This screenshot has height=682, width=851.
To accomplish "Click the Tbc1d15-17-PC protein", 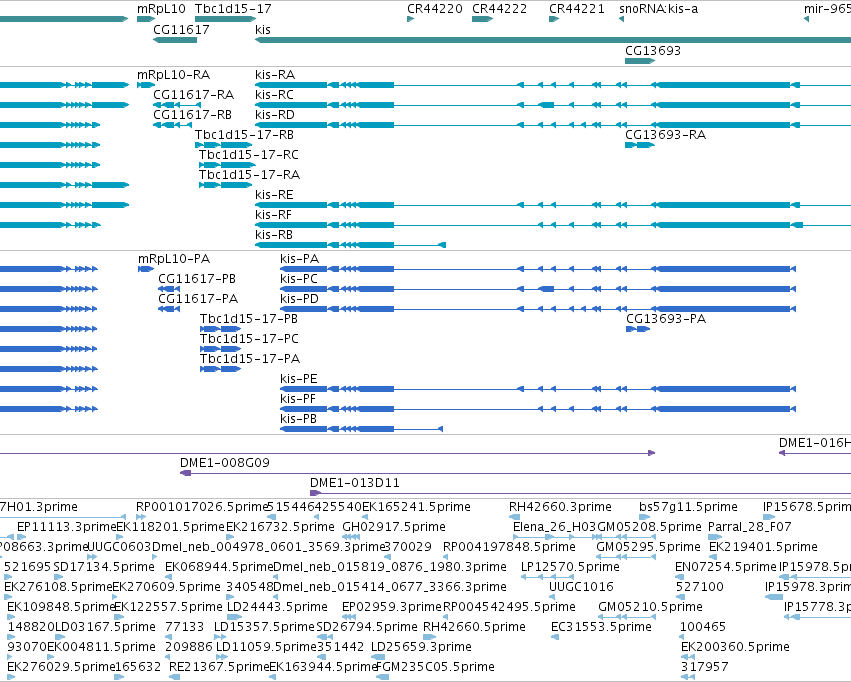I will tap(220, 349).
